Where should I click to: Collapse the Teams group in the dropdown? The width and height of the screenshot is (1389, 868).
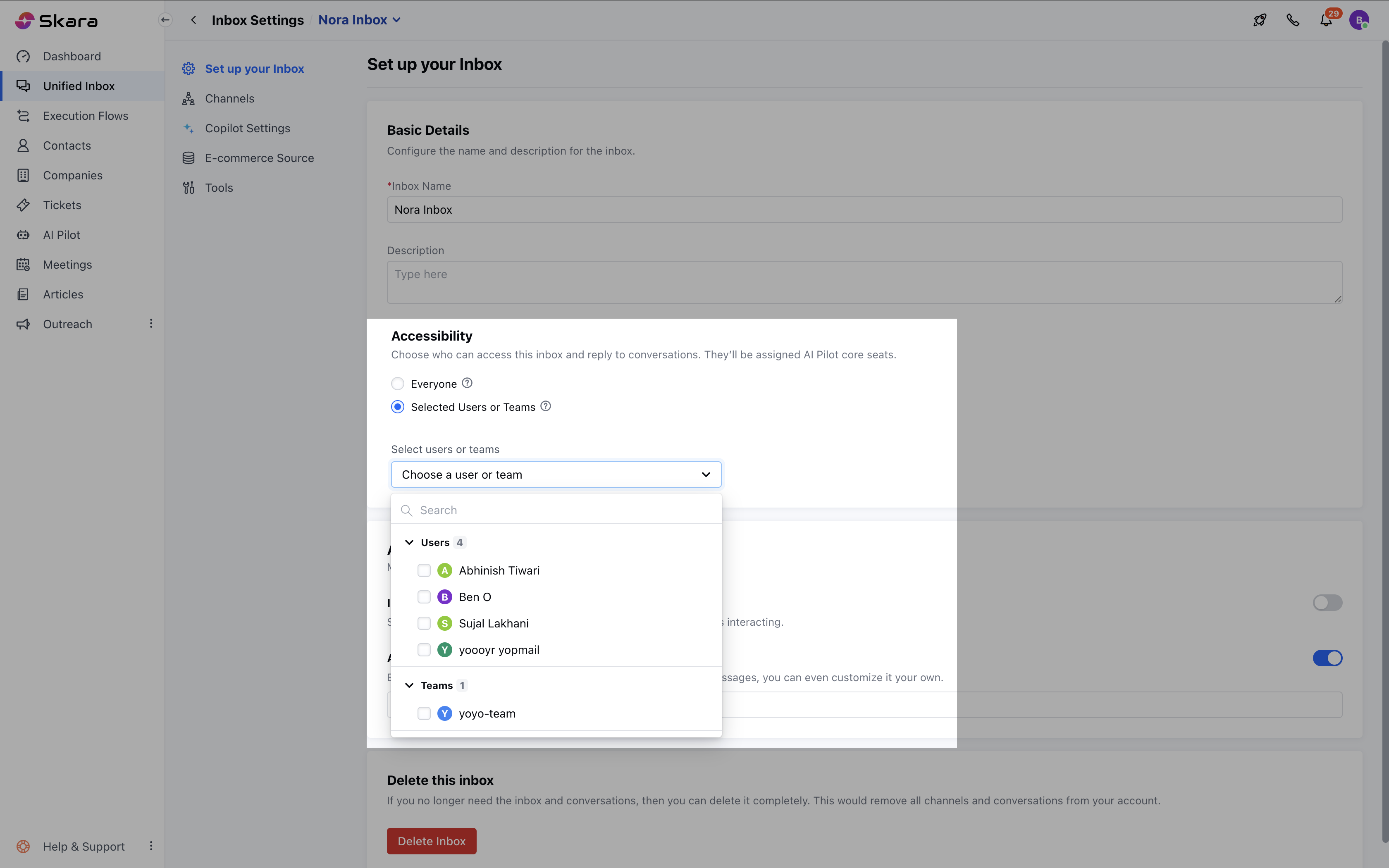point(409,685)
